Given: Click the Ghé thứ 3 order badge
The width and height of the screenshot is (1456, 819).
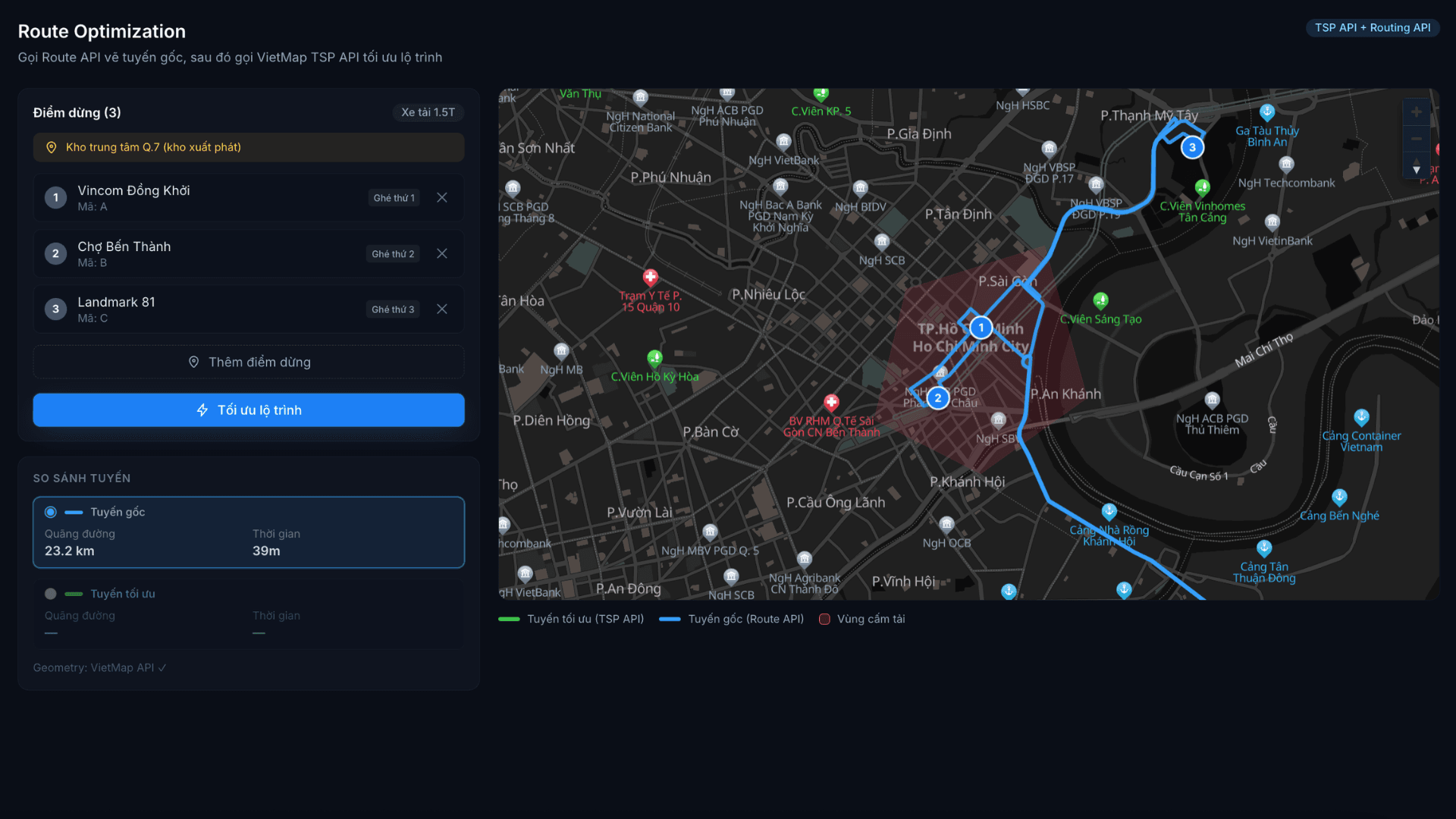Looking at the screenshot, I should [x=394, y=309].
